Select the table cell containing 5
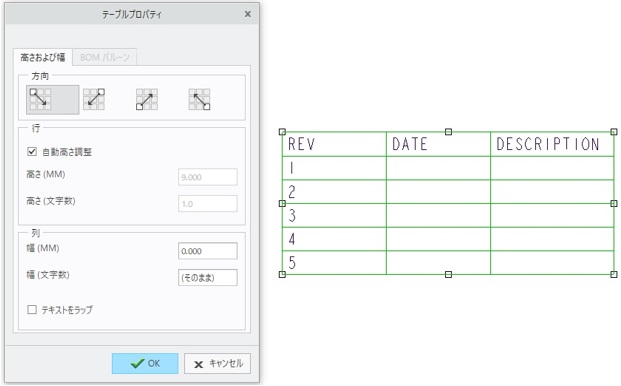This screenshot has height=386, width=621. coord(334,262)
